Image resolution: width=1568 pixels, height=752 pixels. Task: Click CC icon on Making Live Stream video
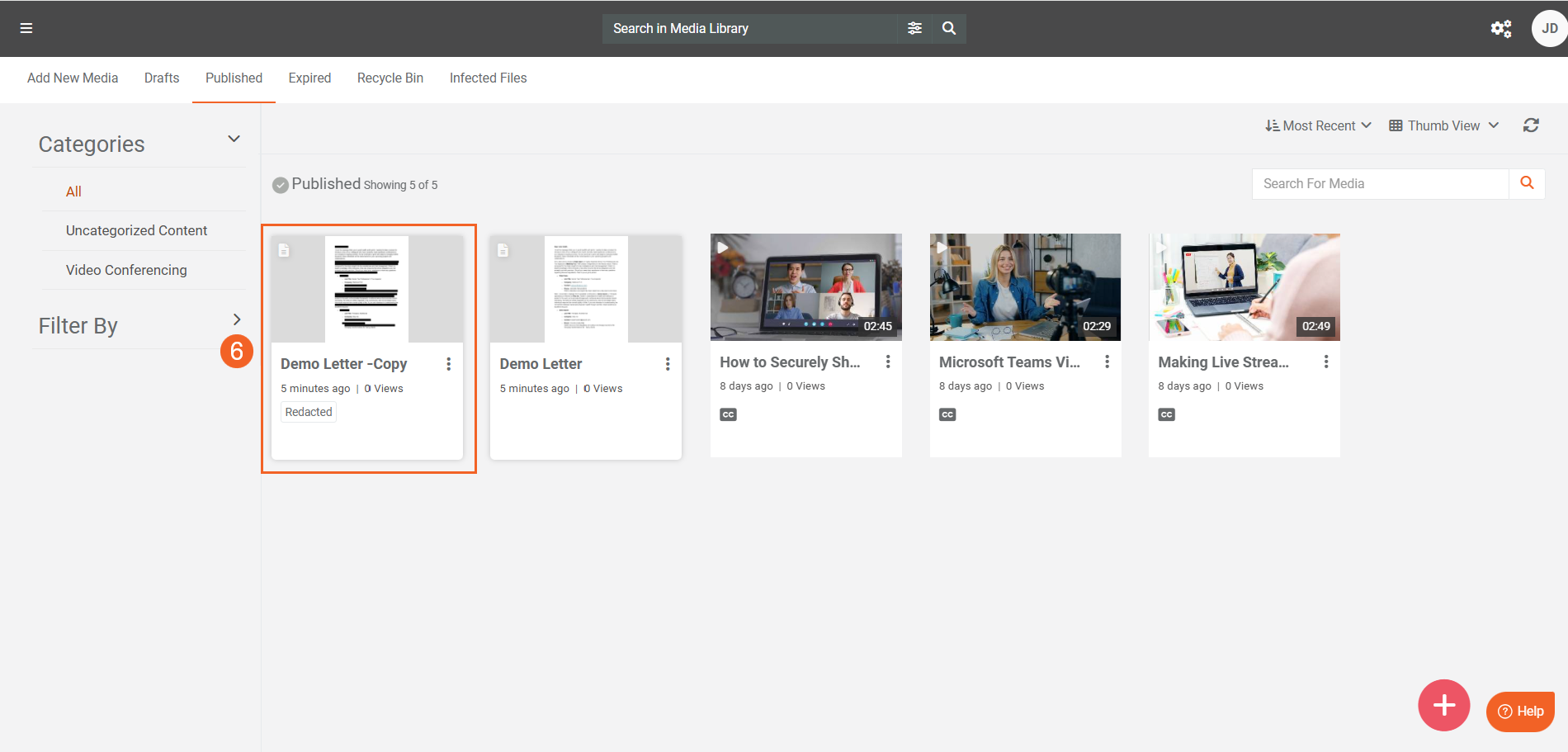(1166, 414)
